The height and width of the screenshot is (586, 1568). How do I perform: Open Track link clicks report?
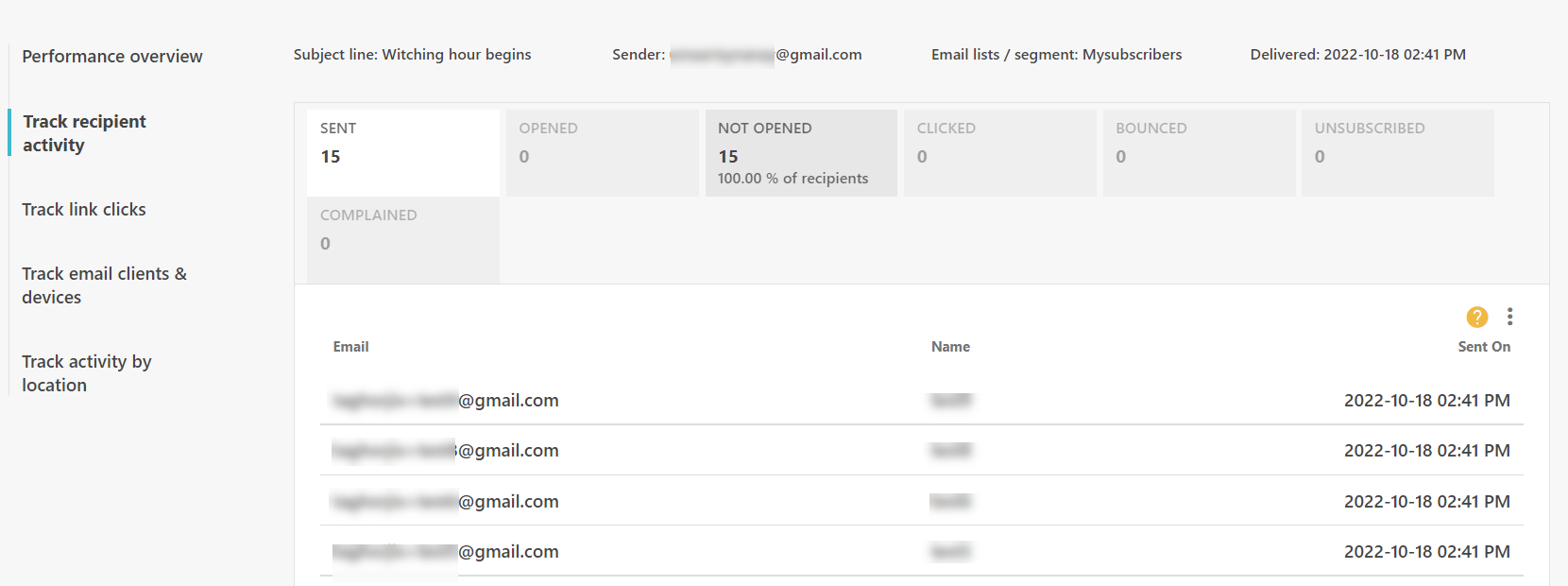pos(83,209)
